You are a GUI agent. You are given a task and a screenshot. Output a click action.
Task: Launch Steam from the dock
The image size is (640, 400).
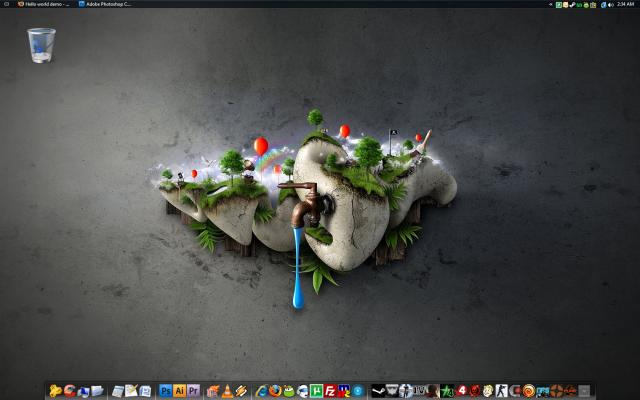click(378, 391)
